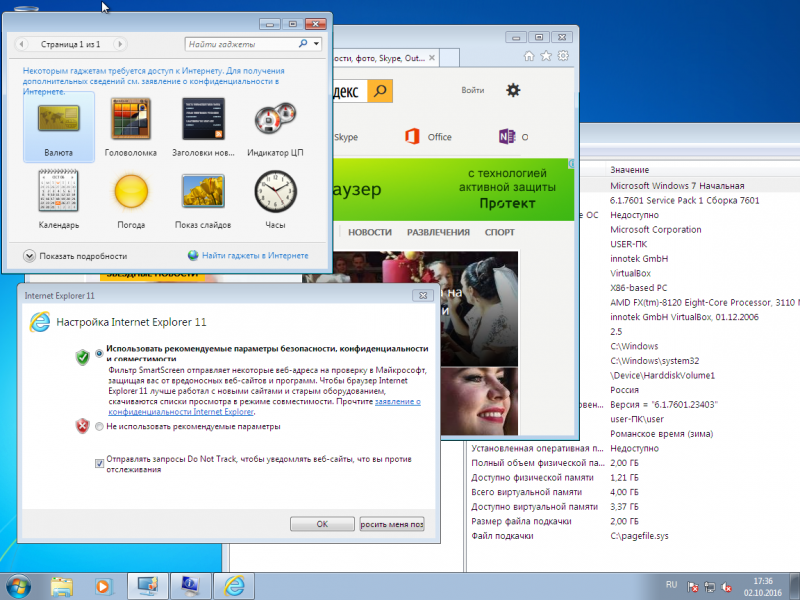
Task: Select the Microsoft Windows 7 Начальная value
Action: (x=677, y=186)
